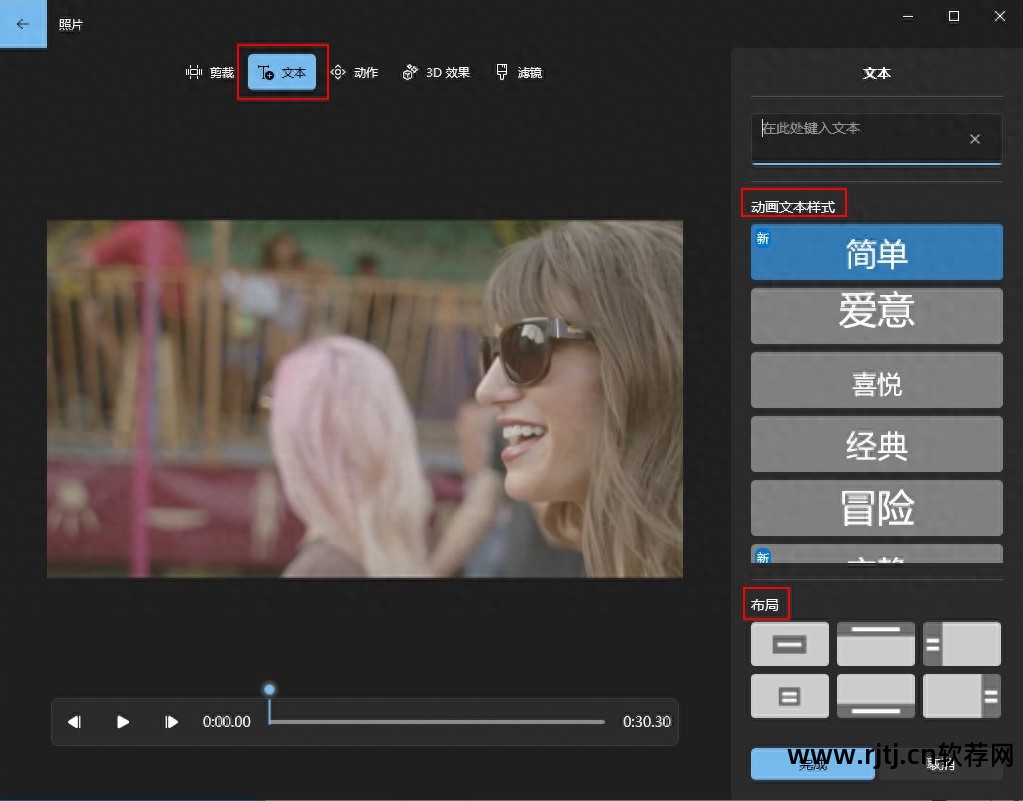
Task: Step forward one frame
Action: coord(171,722)
